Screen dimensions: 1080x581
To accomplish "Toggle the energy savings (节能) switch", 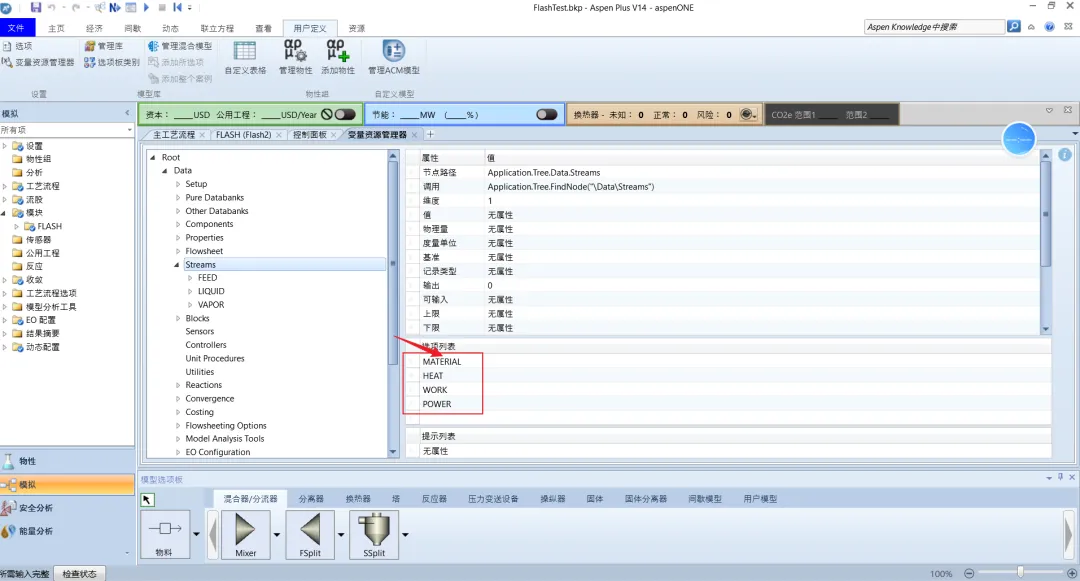I will [x=546, y=114].
